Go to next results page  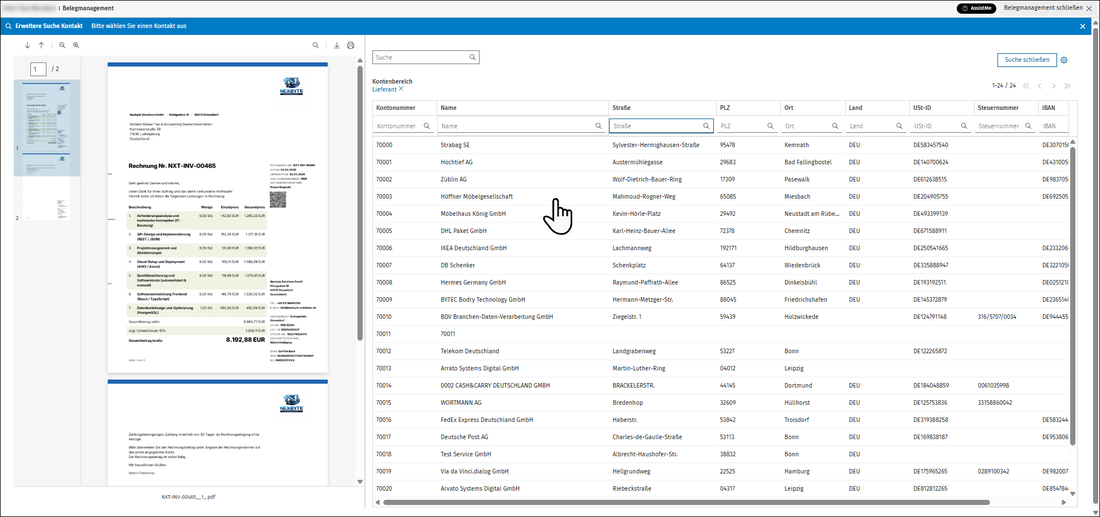click(x=1054, y=86)
